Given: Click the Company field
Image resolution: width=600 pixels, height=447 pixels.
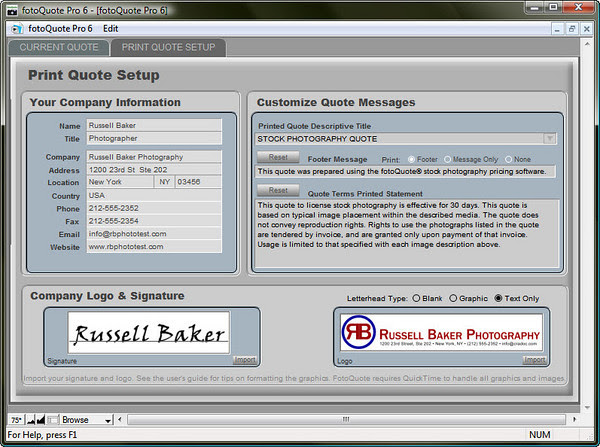Looking at the screenshot, I should [154, 157].
